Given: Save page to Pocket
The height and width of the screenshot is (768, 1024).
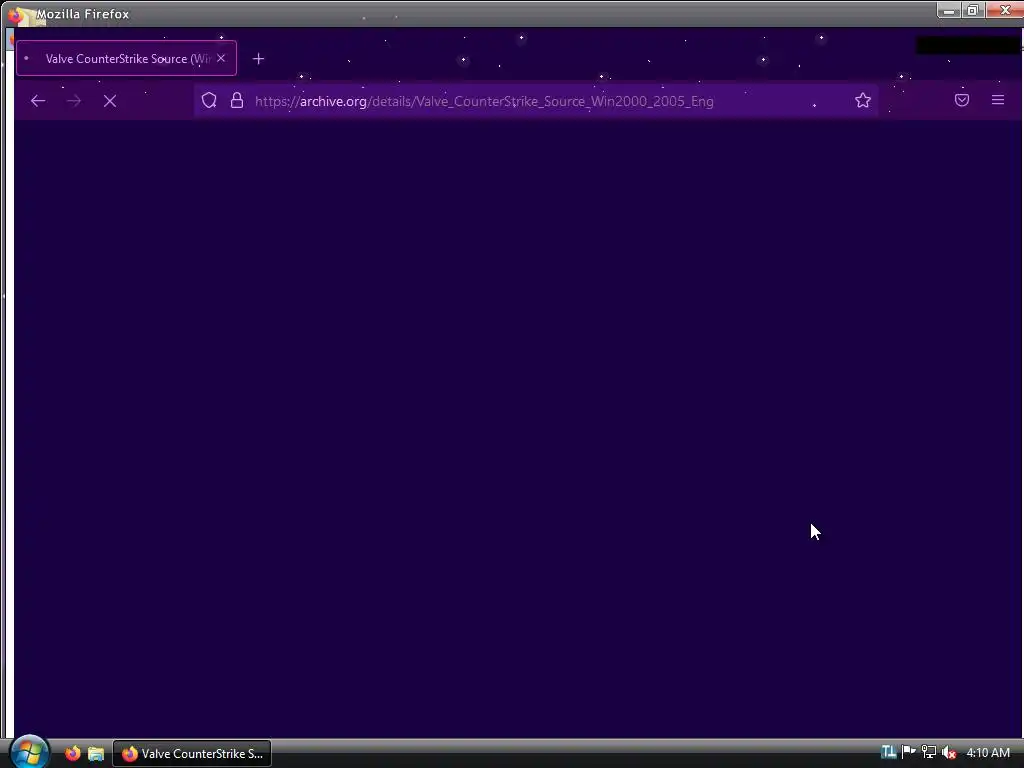Looking at the screenshot, I should (961, 100).
